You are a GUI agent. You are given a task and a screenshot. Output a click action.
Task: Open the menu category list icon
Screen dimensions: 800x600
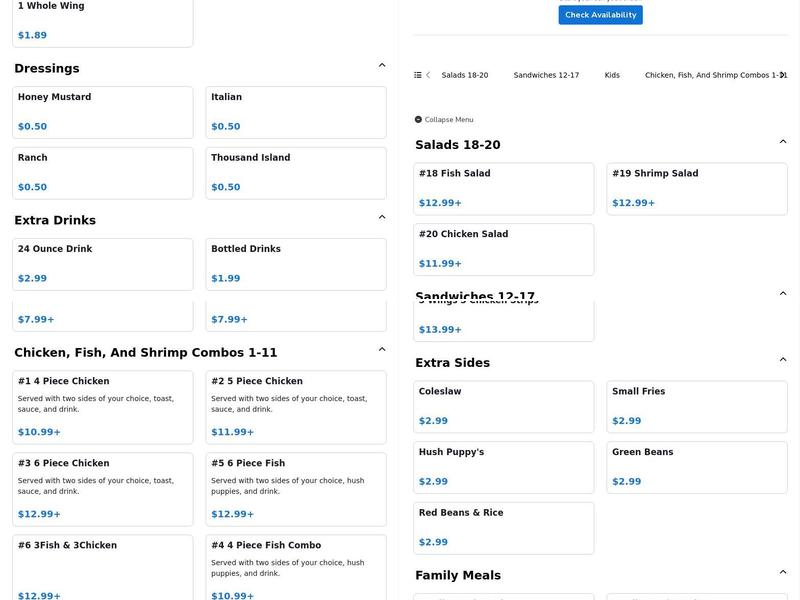point(418,75)
